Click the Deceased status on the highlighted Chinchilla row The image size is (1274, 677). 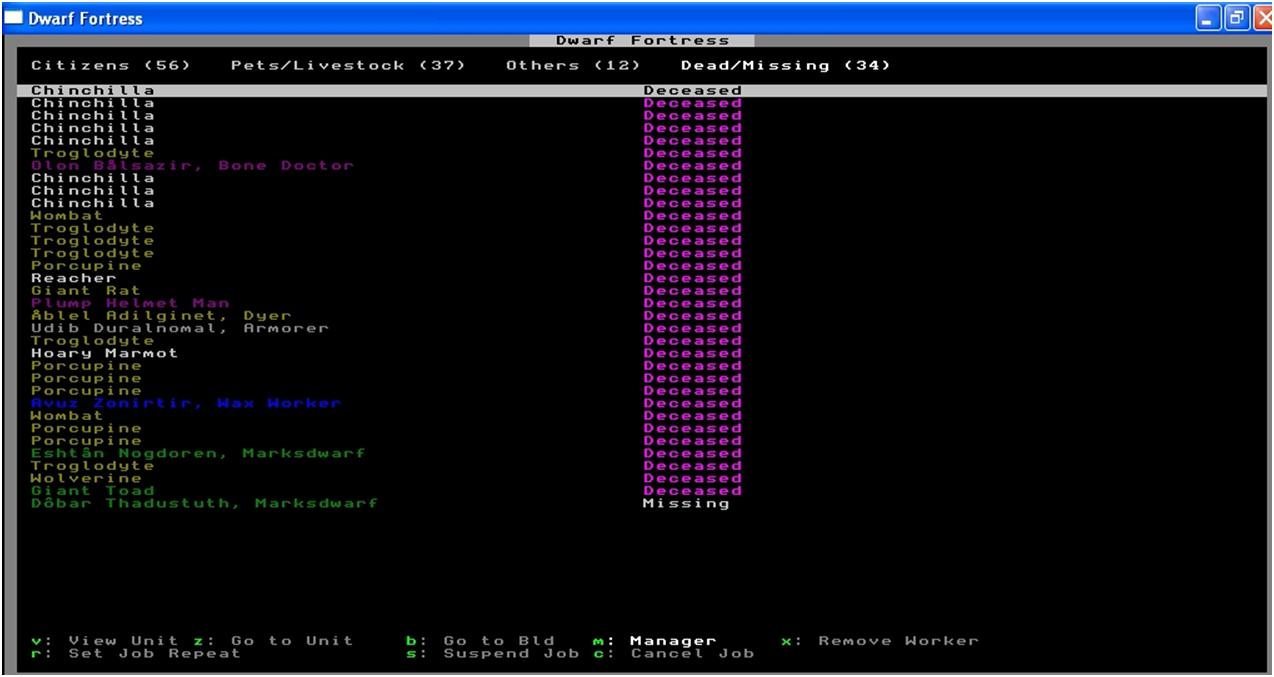(692, 91)
